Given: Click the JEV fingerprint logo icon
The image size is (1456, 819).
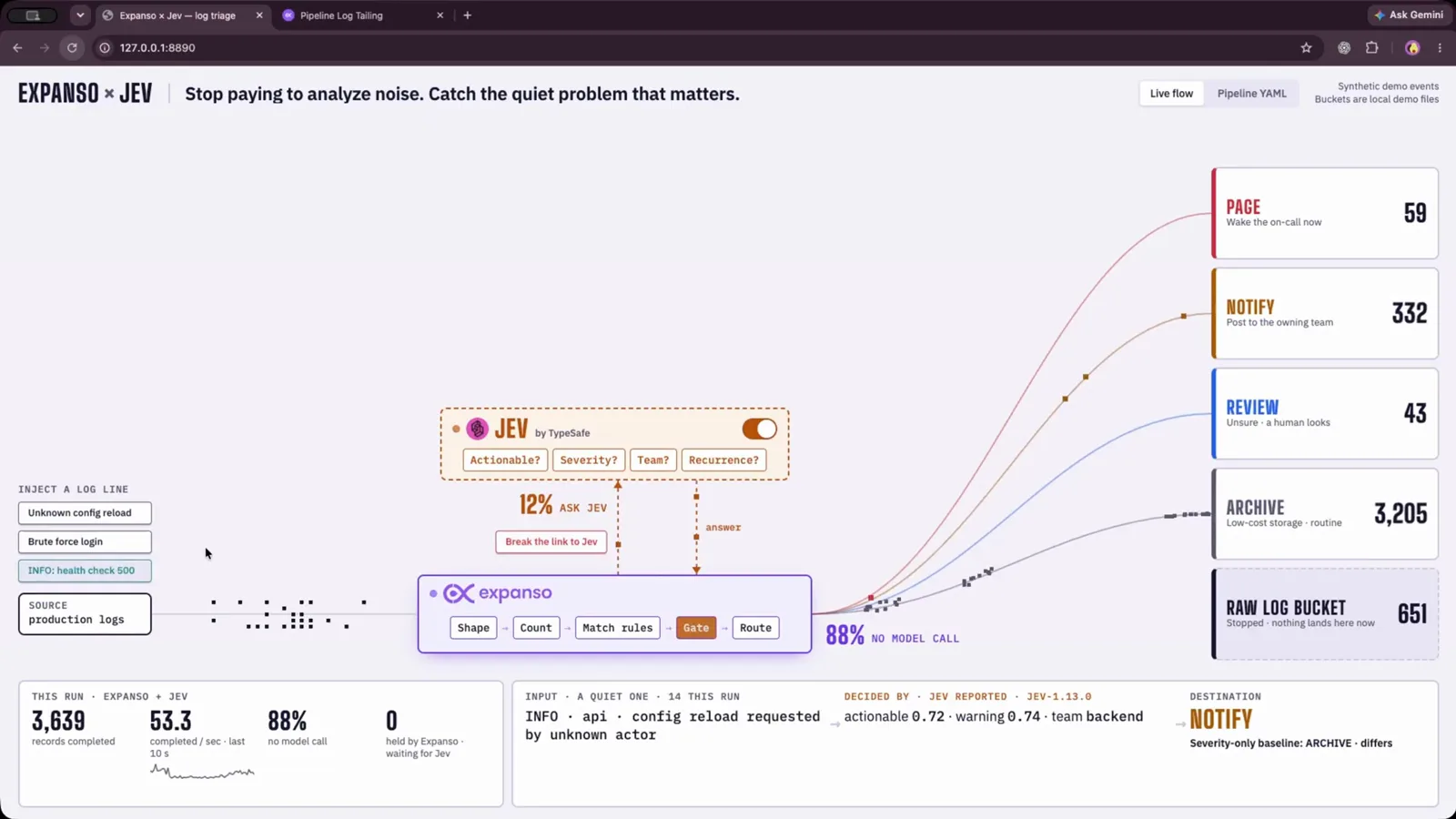Looking at the screenshot, I should point(478,429).
